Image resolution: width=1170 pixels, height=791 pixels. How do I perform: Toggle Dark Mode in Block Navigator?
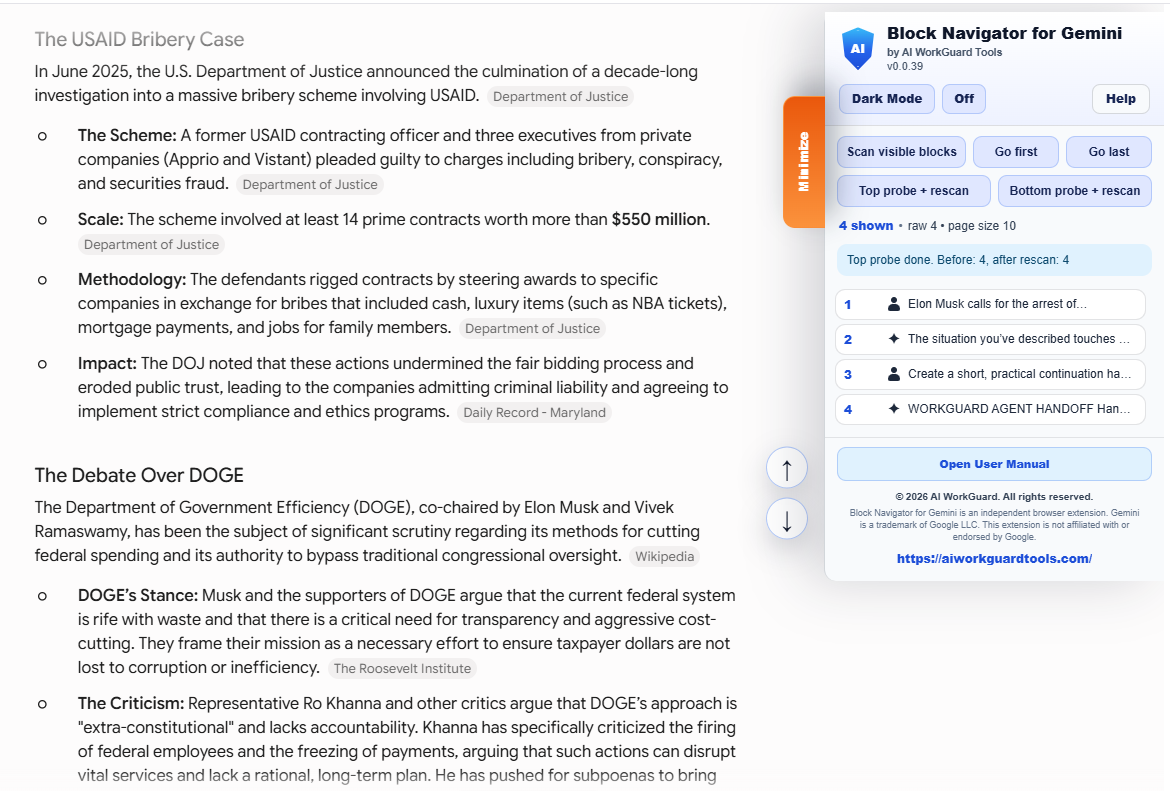(886, 99)
